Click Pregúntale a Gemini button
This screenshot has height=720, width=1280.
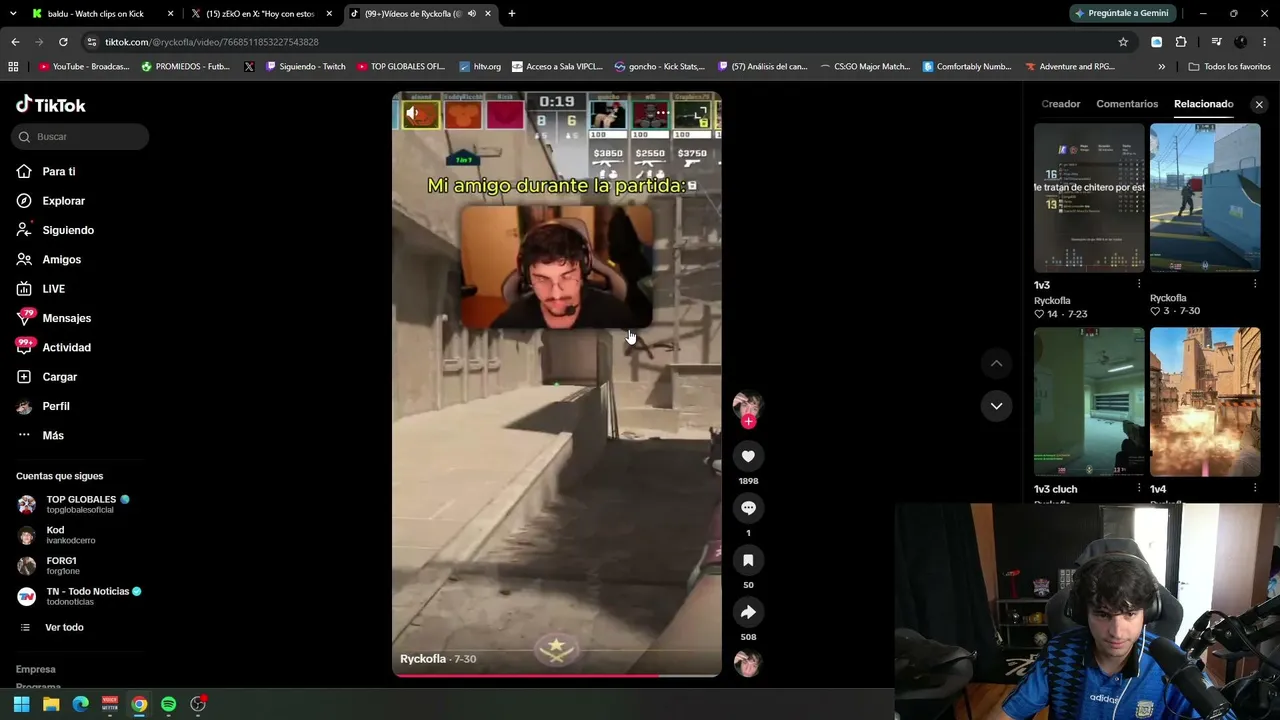pyautogui.click(x=1122, y=14)
